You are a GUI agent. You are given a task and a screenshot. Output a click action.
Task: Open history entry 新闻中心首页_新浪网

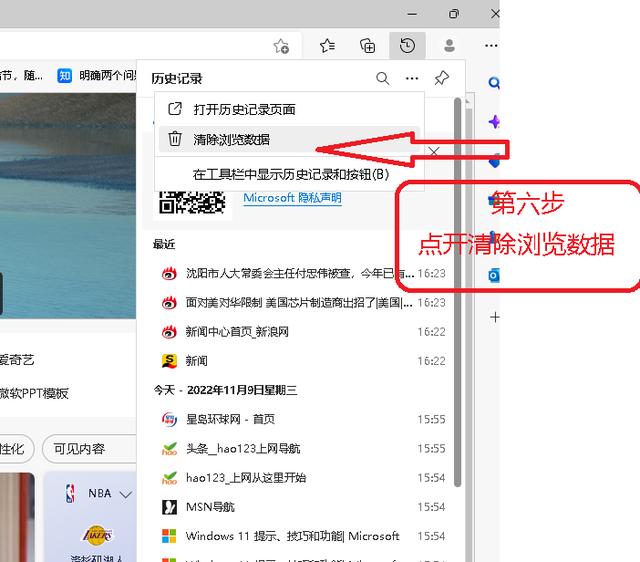(x=302, y=332)
